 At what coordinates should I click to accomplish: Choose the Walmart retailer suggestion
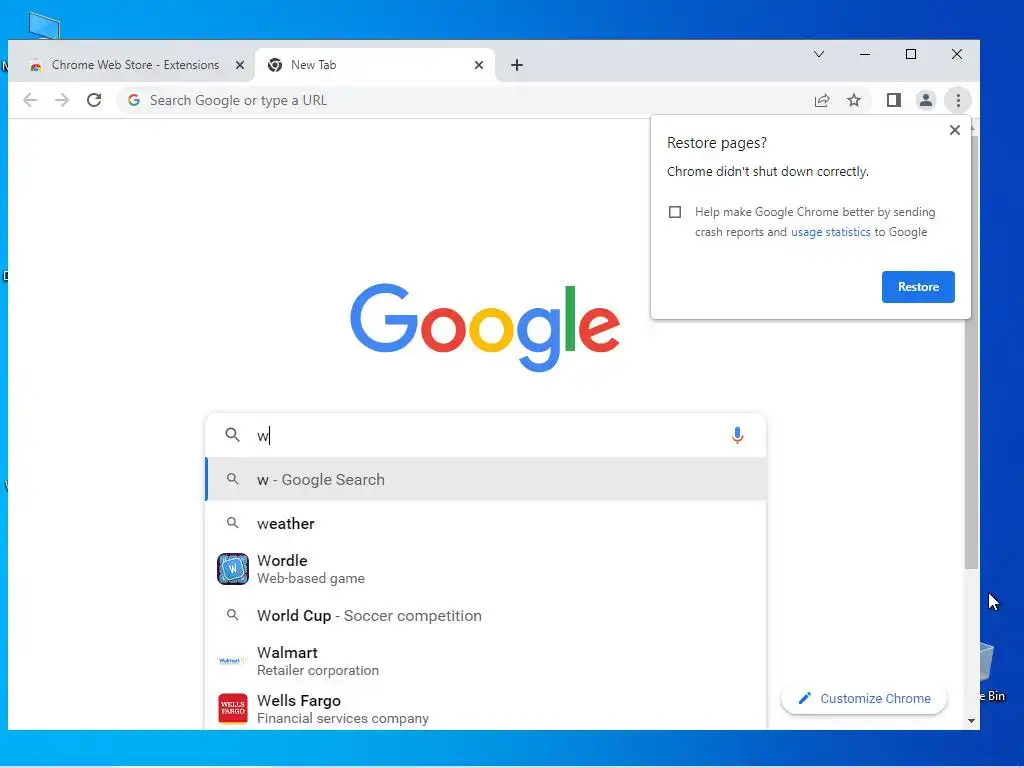click(486, 661)
